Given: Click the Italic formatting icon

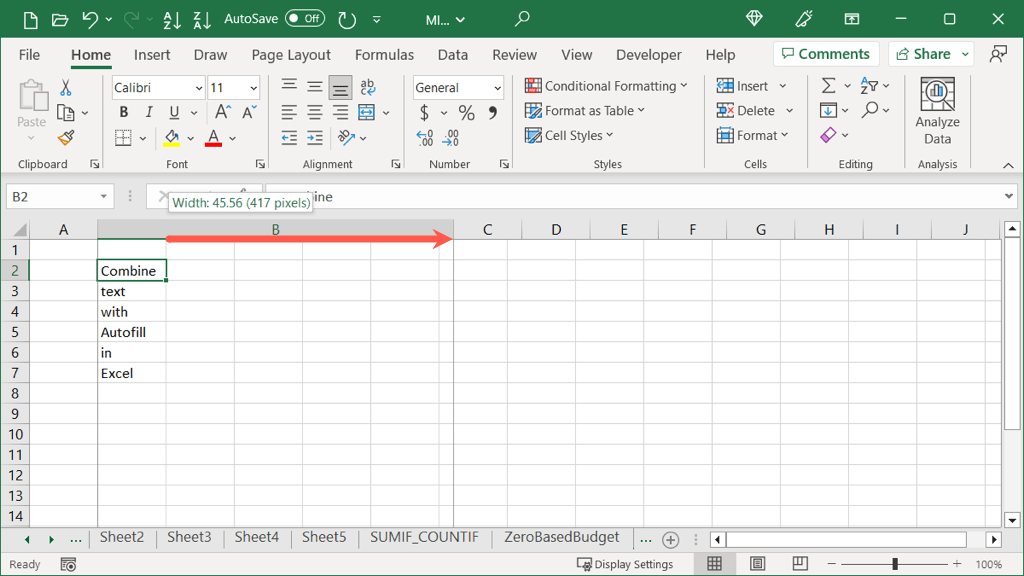Looking at the screenshot, I should click(x=149, y=113).
